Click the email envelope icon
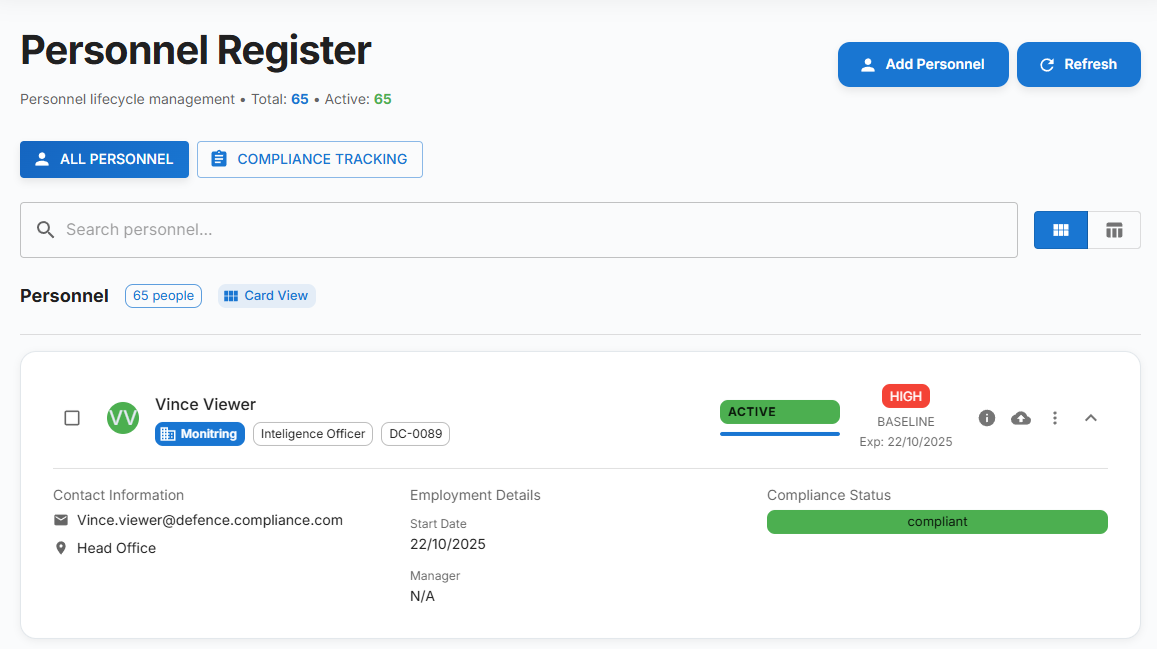1157x649 pixels. [61, 520]
